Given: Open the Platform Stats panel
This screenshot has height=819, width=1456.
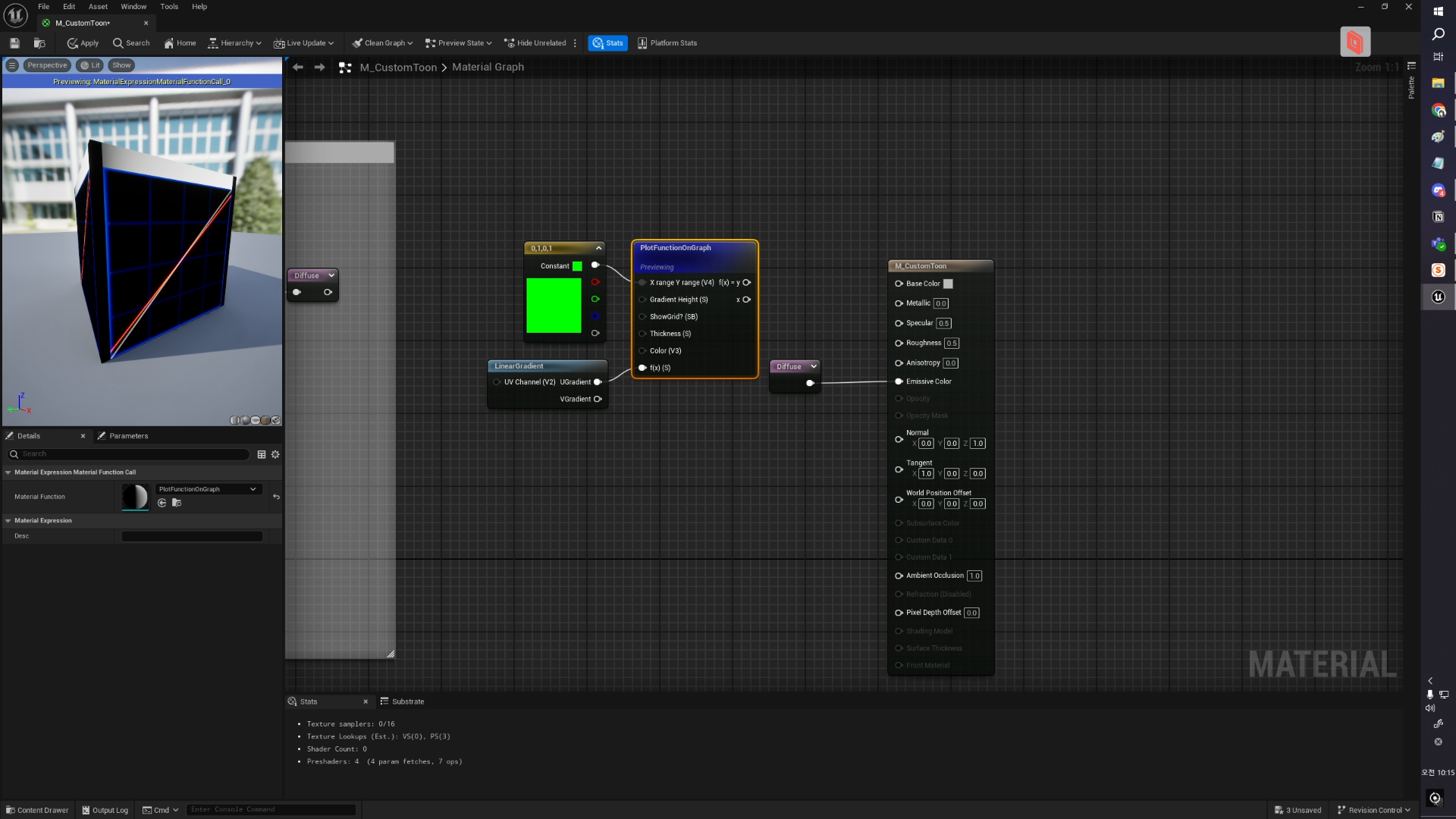Looking at the screenshot, I should pos(667,43).
